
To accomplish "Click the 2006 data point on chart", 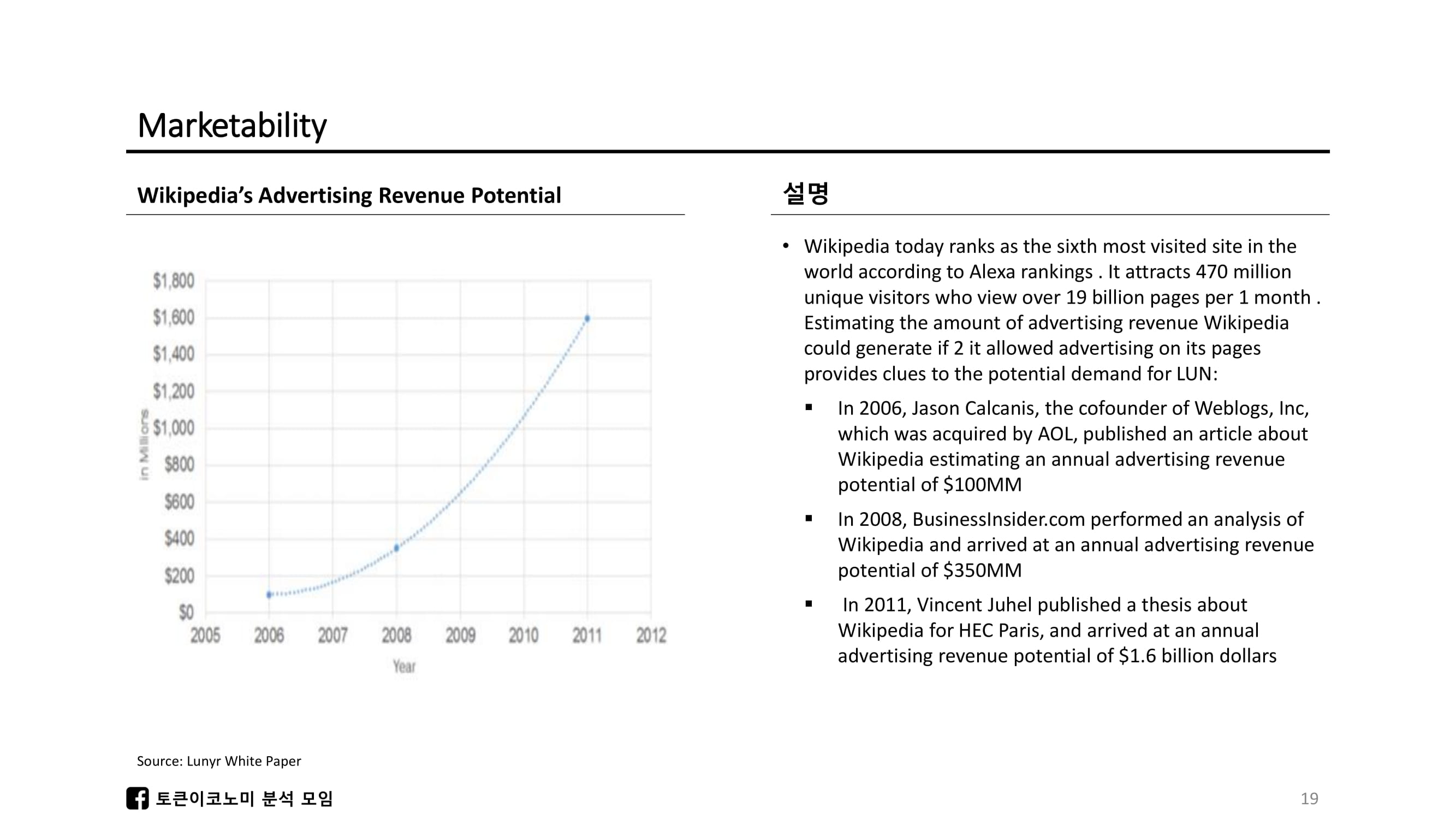I will point(269,595).
